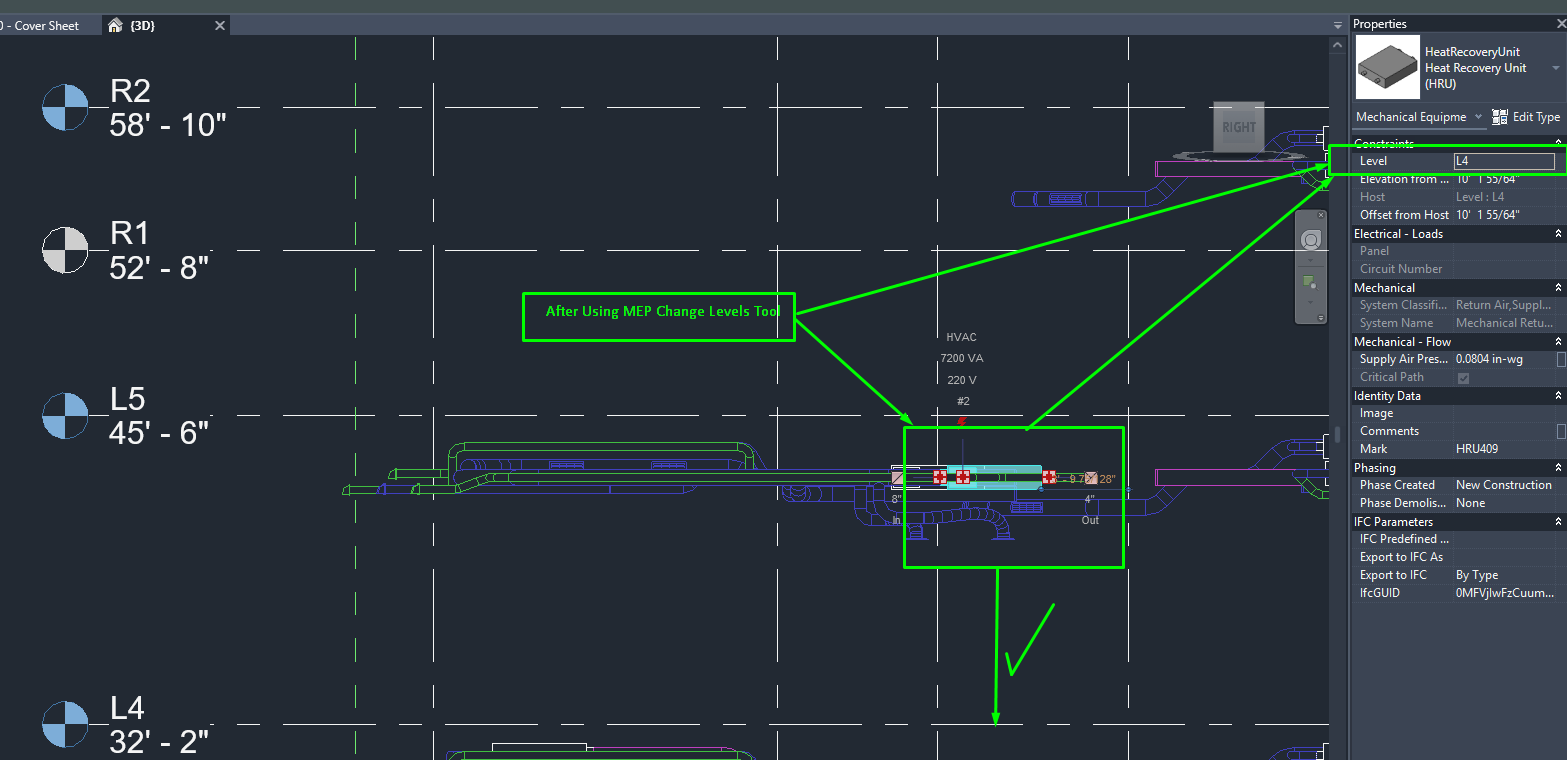Click the view's vertical scrollbar thumb
Image resolution: width=1567 pixels, height=760 pixels.
click(1336, 434)
